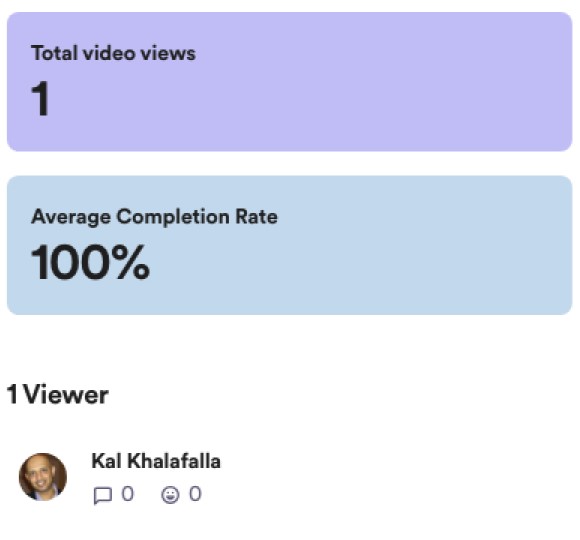Click the smiley reaction emoji icon
Viewport: 580px width, 540px height.
[x=170, y=495]
